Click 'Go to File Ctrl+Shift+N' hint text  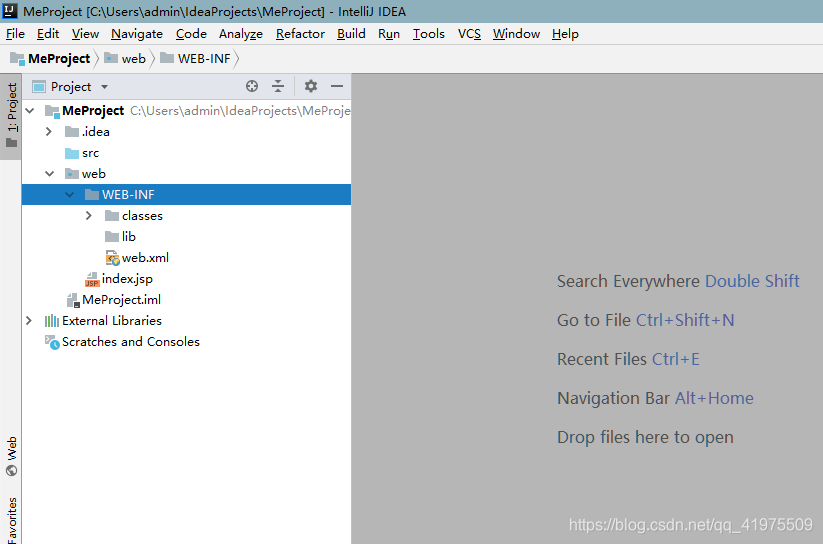tap(646, 320)
